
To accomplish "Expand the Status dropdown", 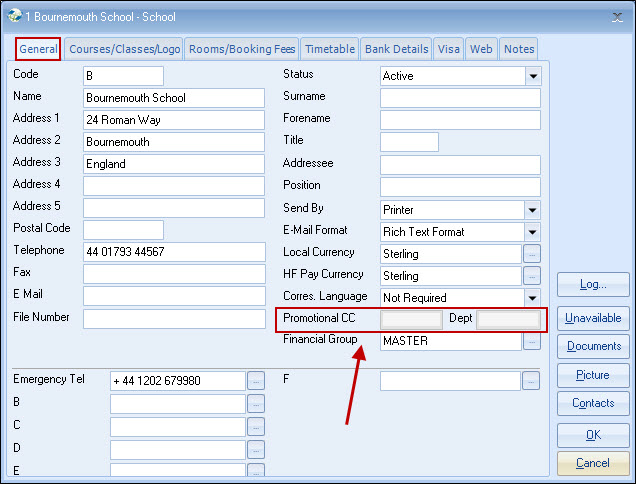I will tap(532, 76).
